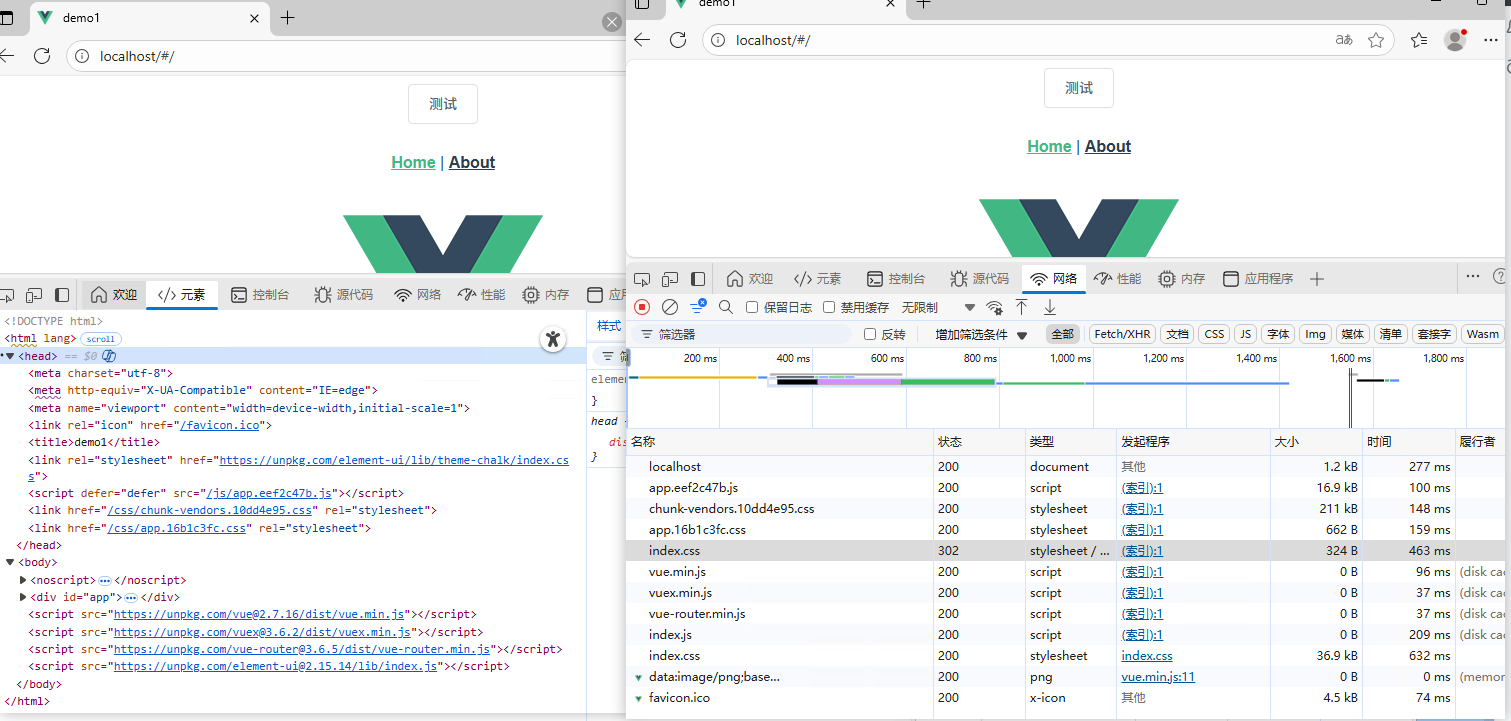Image resolution: width=1511 pixels, height=721 pixels.
Task: Expand the noscript element node
Action: [24, 580]
